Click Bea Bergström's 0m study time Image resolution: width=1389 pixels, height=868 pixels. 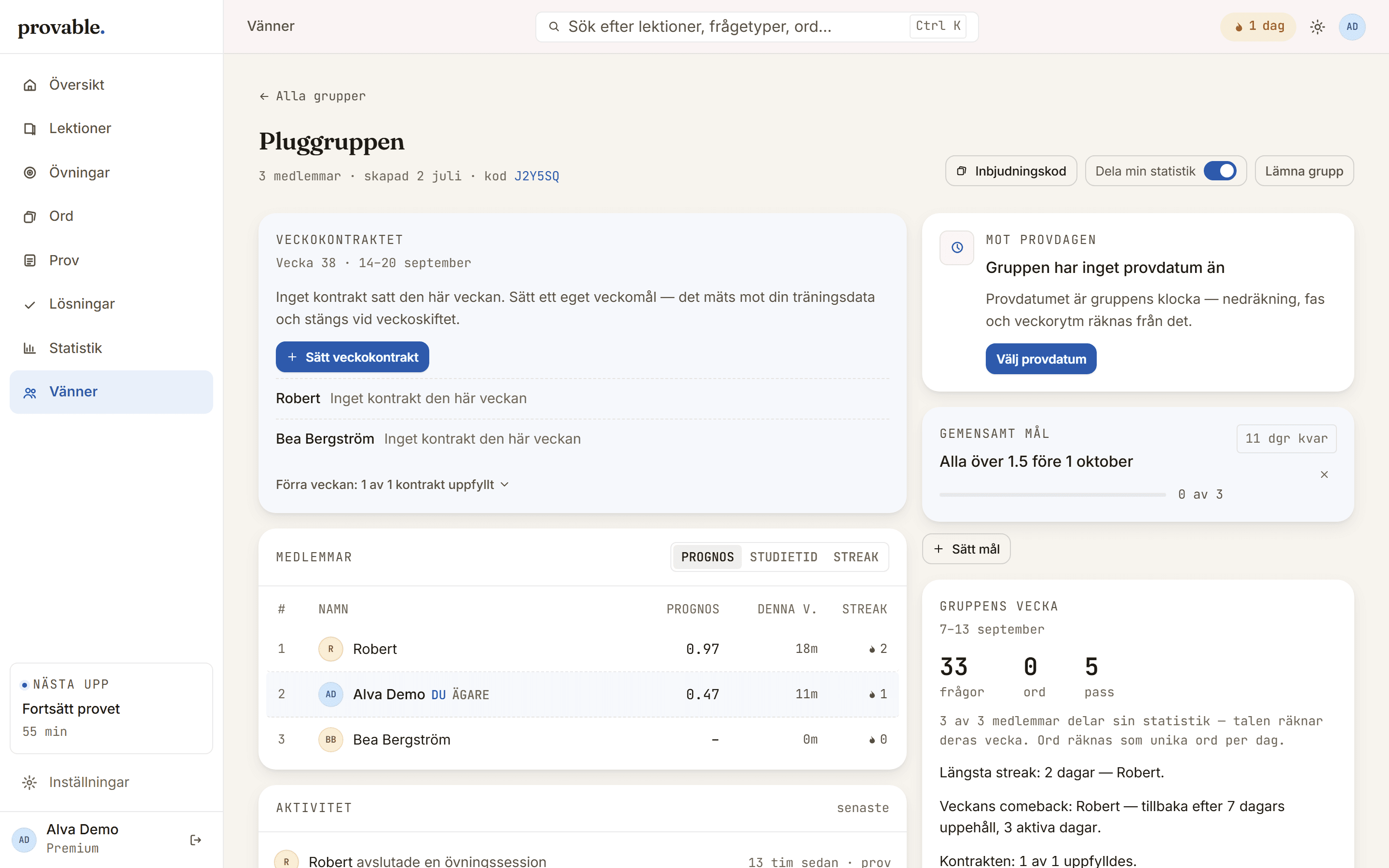pyautogui.click(x=810, y=739)
